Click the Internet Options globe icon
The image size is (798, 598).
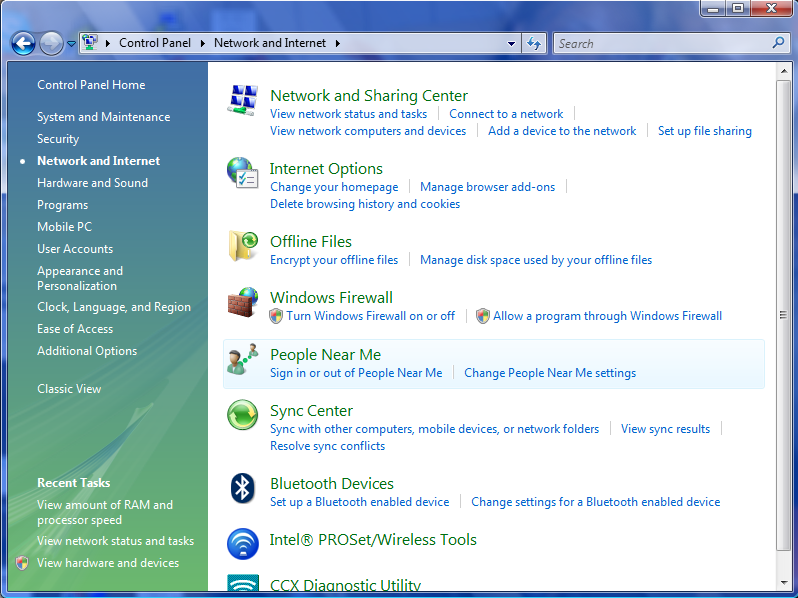pos(242,173)
